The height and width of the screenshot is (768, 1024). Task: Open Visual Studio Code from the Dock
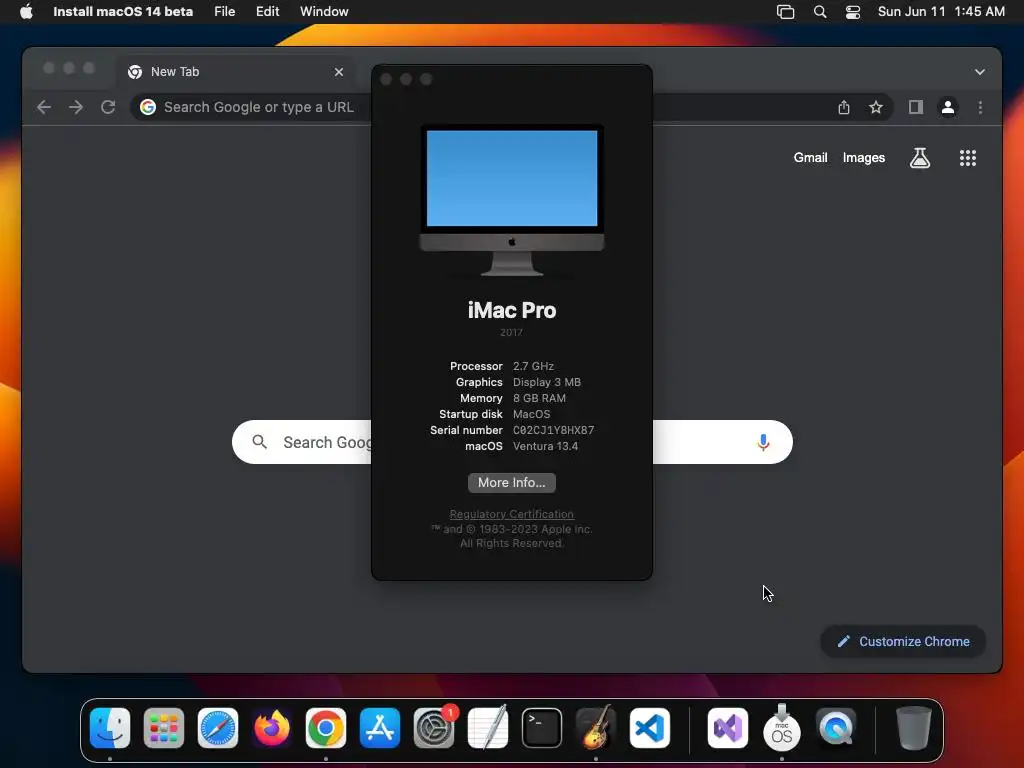[x=650, y=728]
